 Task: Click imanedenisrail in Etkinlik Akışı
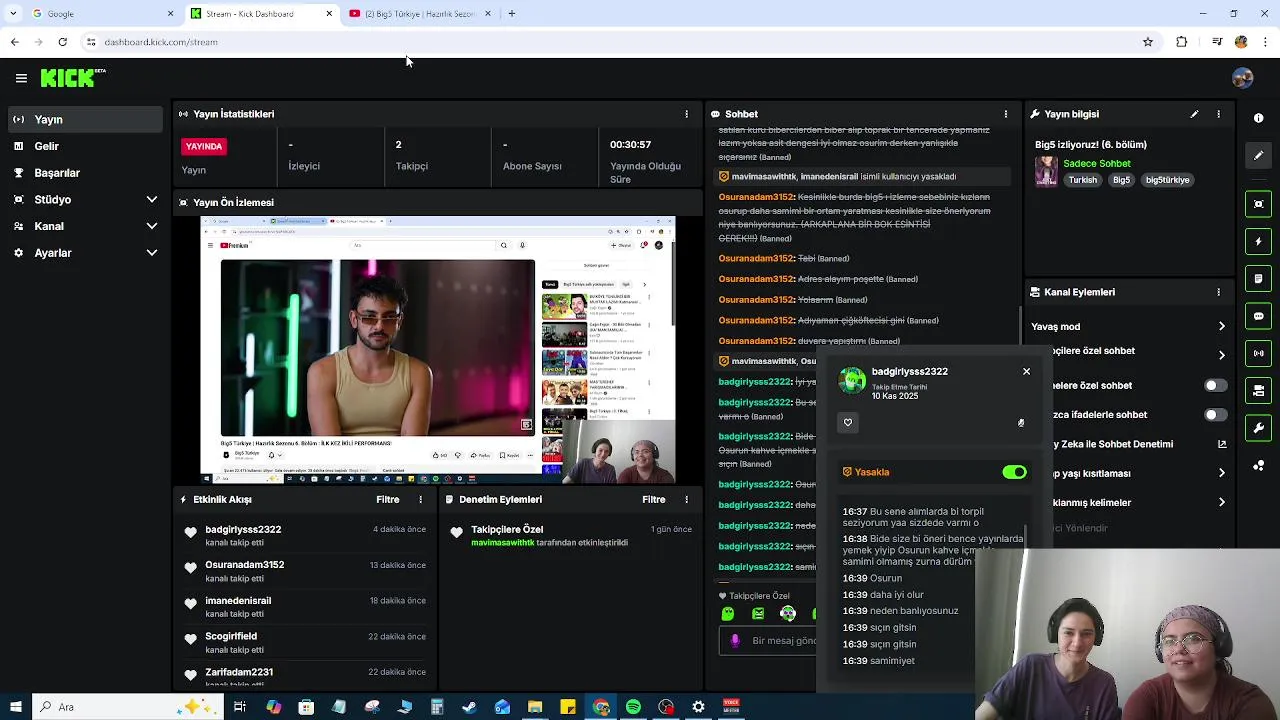(238, 601)
